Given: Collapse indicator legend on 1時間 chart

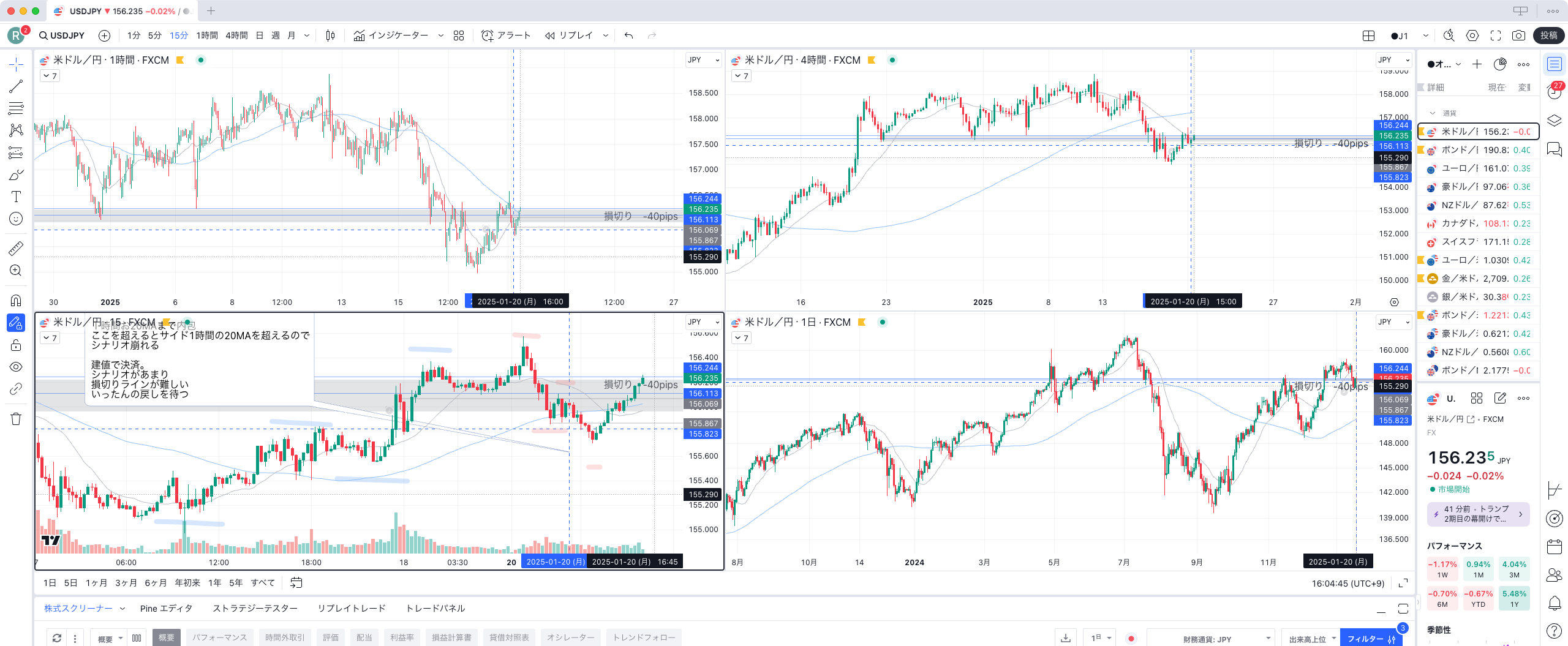Looking at the screenshot, I should (x=50, y=76).
